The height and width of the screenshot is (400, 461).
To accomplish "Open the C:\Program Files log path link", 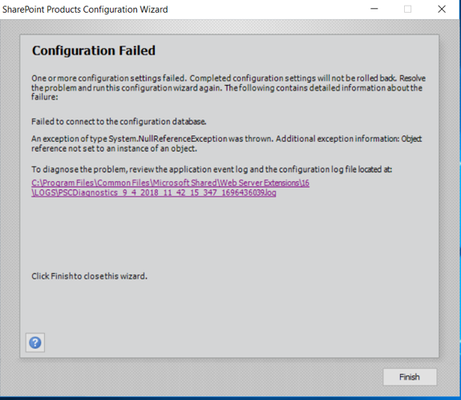I will pos(170,183).
